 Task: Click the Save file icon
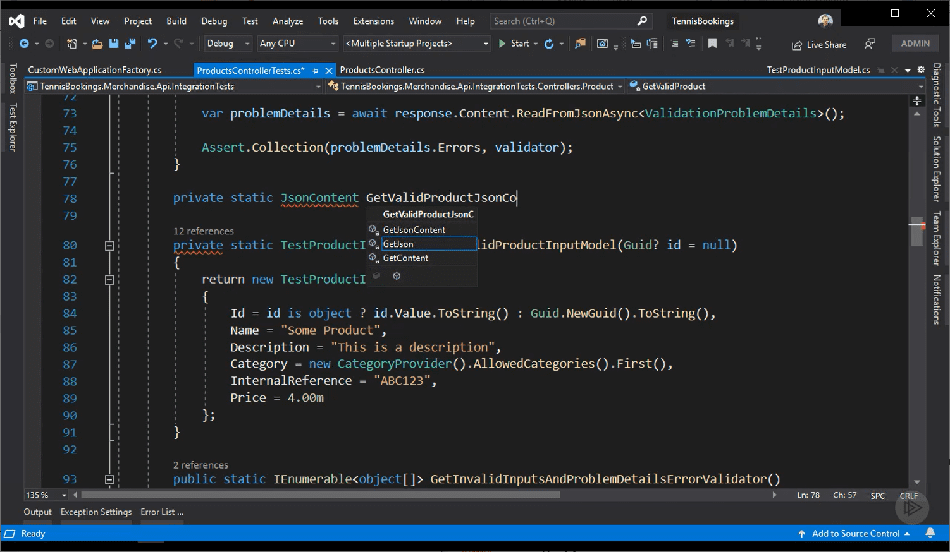pyautogui.click(x=113, y=44)
